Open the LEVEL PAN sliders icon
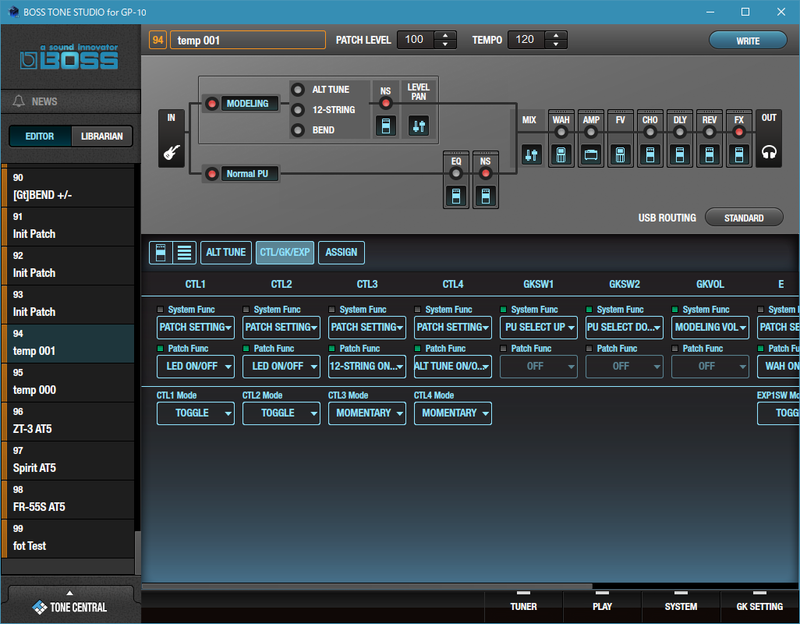This screenshot has height=624, width=800. pyautogui.click(x=418, y=126)
